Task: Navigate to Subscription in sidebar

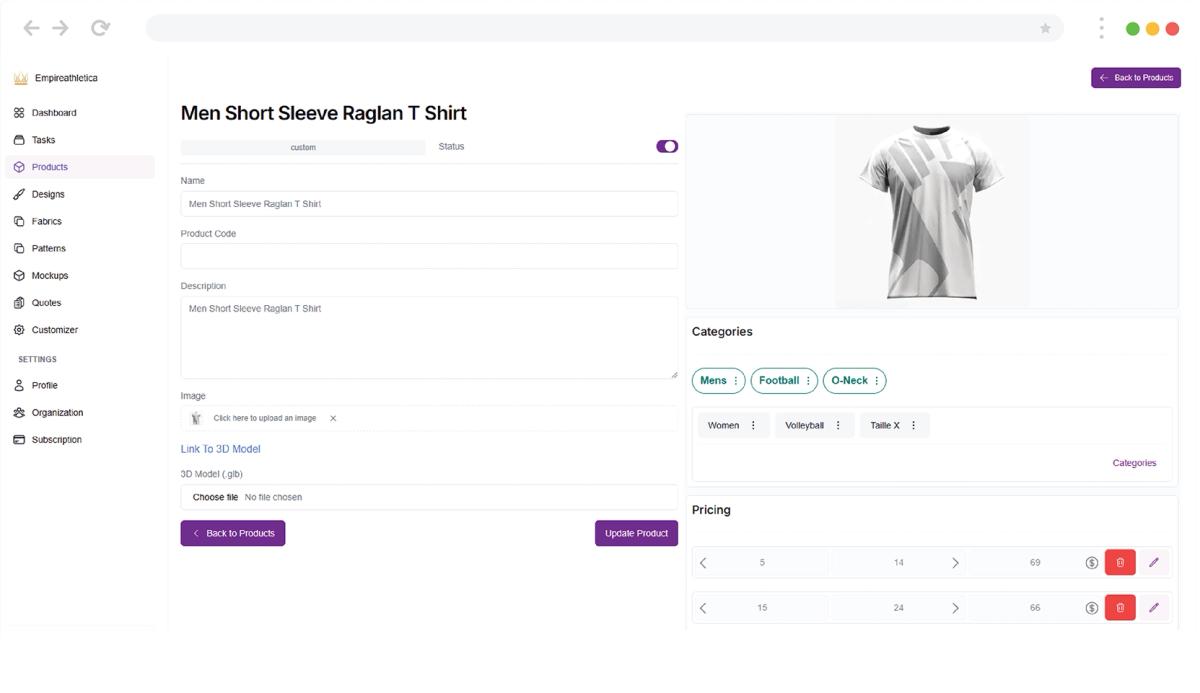Action: pos(19,439)
